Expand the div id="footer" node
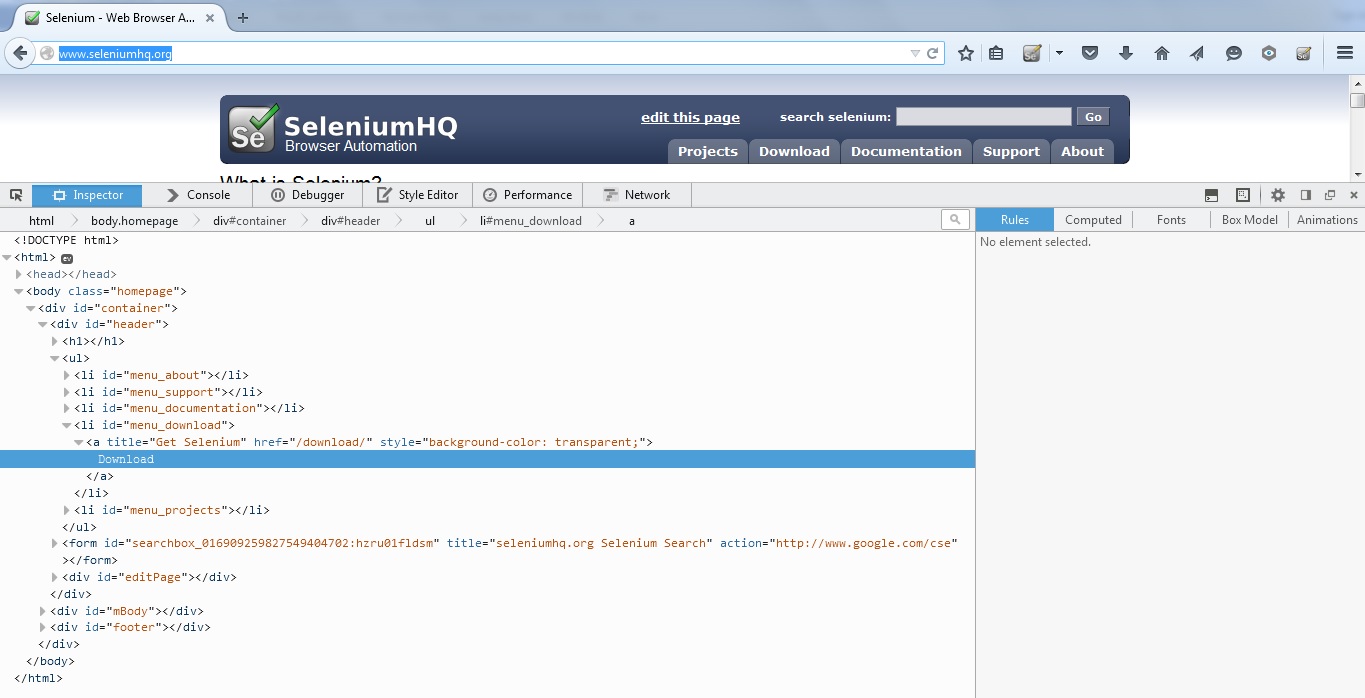1365x698 pixels. 43,627
